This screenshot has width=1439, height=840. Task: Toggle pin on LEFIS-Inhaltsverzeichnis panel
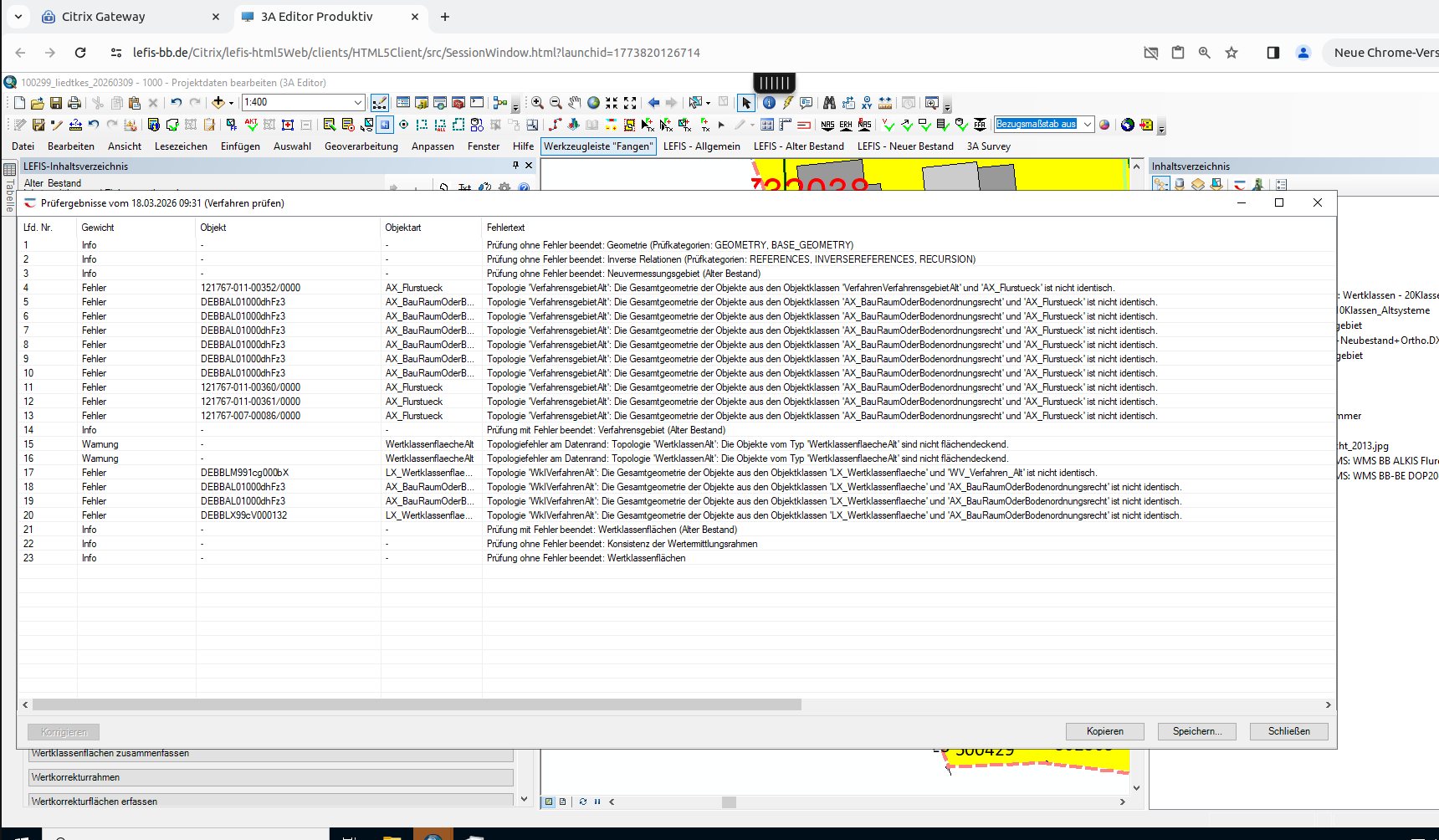(515, 166)
